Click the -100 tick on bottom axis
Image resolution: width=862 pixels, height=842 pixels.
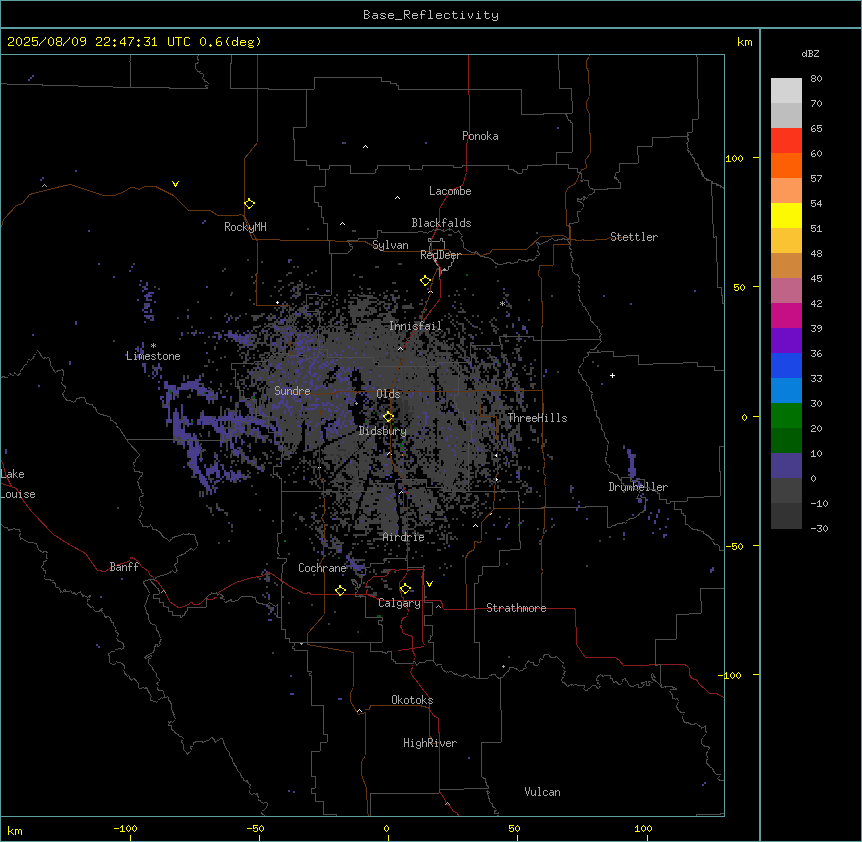[x=126, y=828]
